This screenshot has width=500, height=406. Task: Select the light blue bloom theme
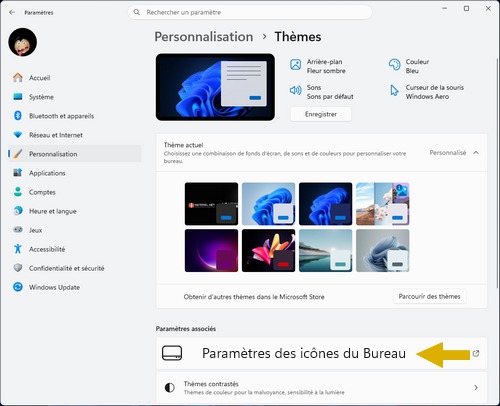click(x=268, y=204)
